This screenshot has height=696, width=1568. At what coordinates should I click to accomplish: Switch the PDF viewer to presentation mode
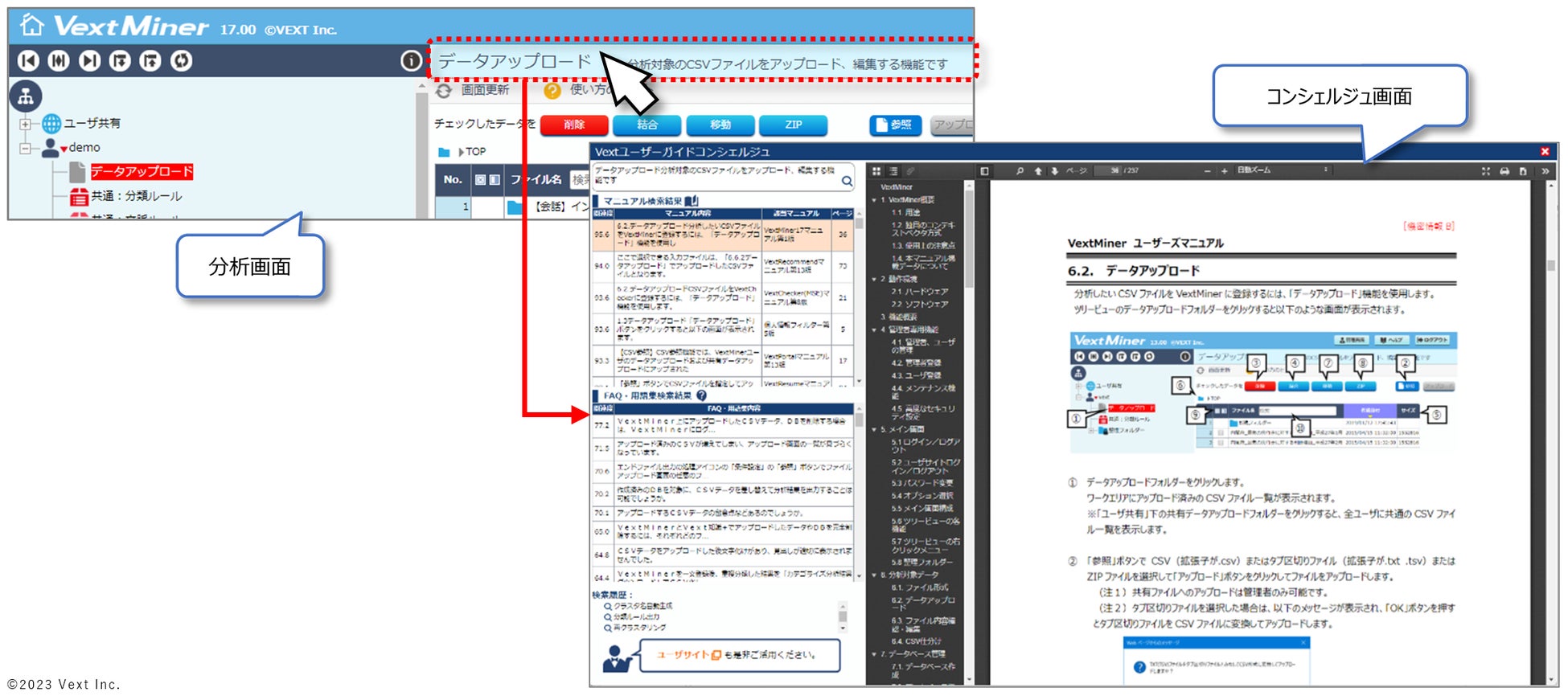(x=1486, y=171)
